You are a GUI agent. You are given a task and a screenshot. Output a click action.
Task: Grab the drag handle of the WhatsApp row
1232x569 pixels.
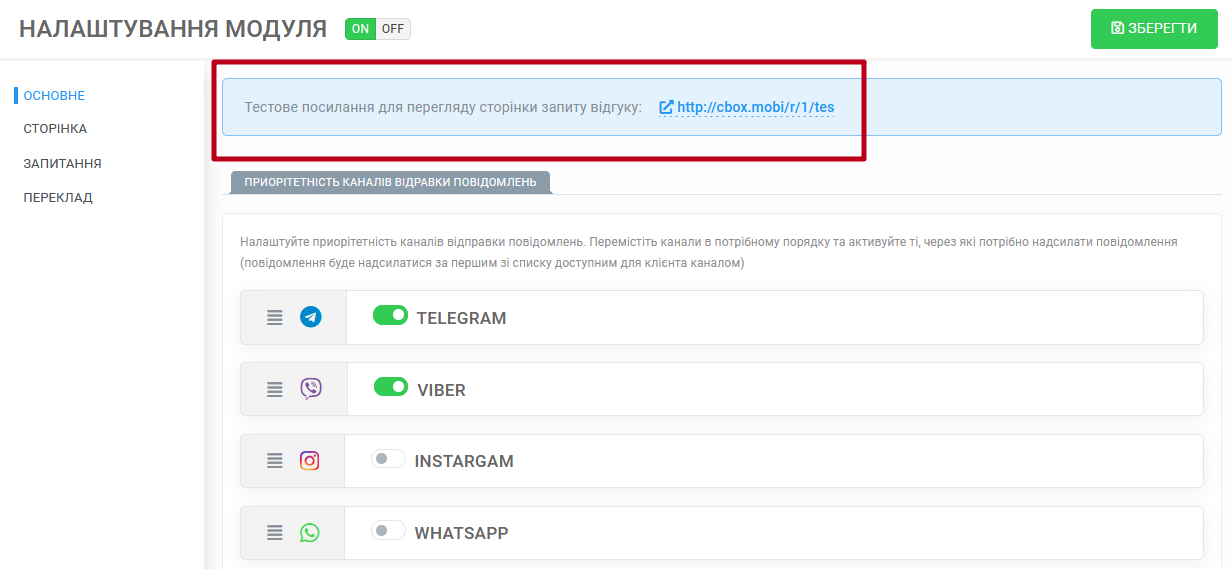[x=275, y=533]
